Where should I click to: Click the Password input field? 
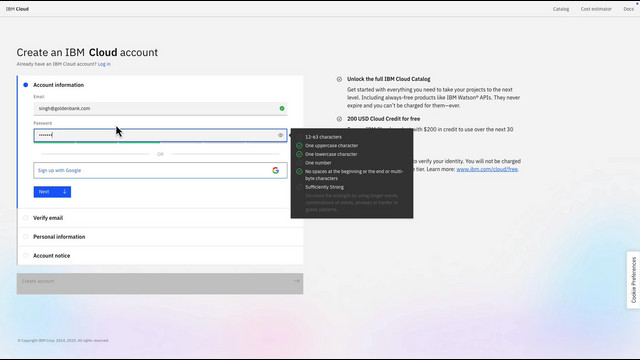click(x=160, y=135)
